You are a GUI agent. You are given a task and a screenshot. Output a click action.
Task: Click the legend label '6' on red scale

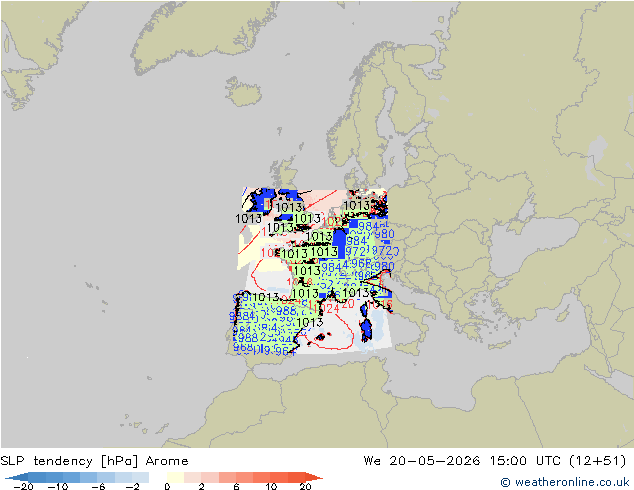(x=236, y=486)
